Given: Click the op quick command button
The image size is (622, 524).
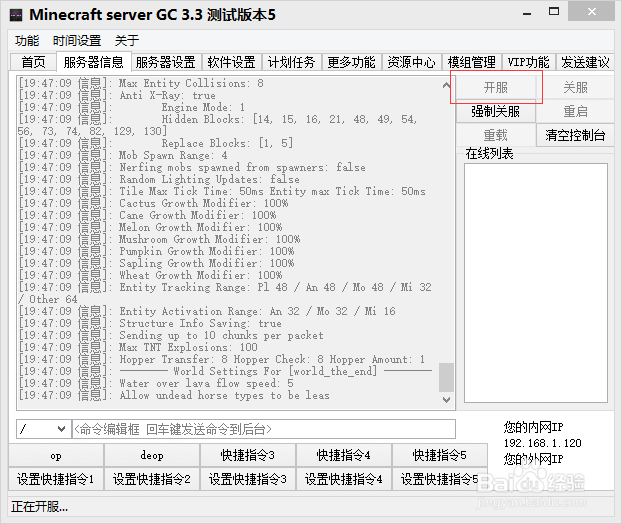Looking at the screenshot, I should click(56, 455).
